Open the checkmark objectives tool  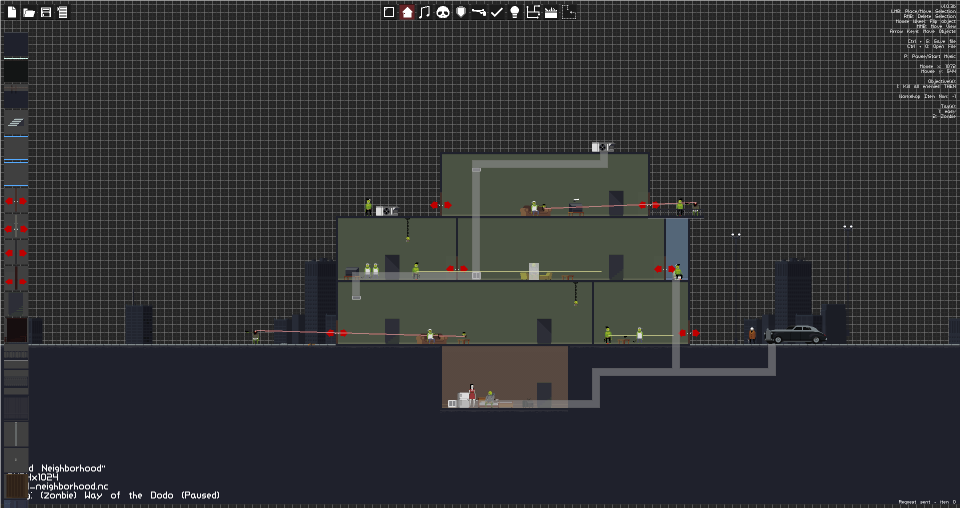[x=497, y=12]
